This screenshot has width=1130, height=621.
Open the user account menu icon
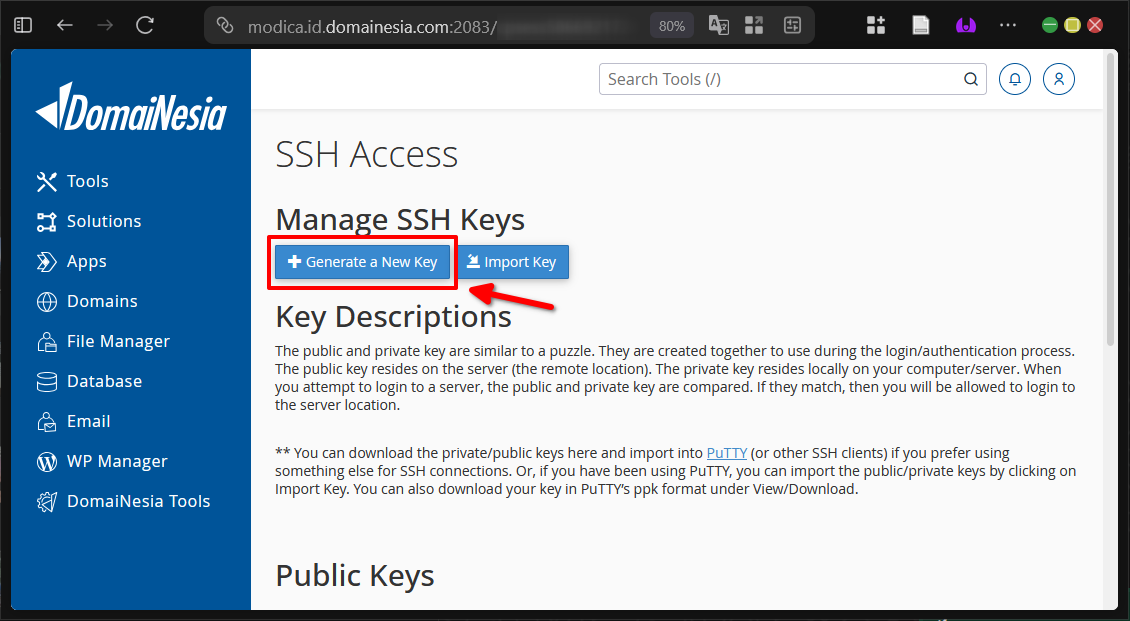1059,79
